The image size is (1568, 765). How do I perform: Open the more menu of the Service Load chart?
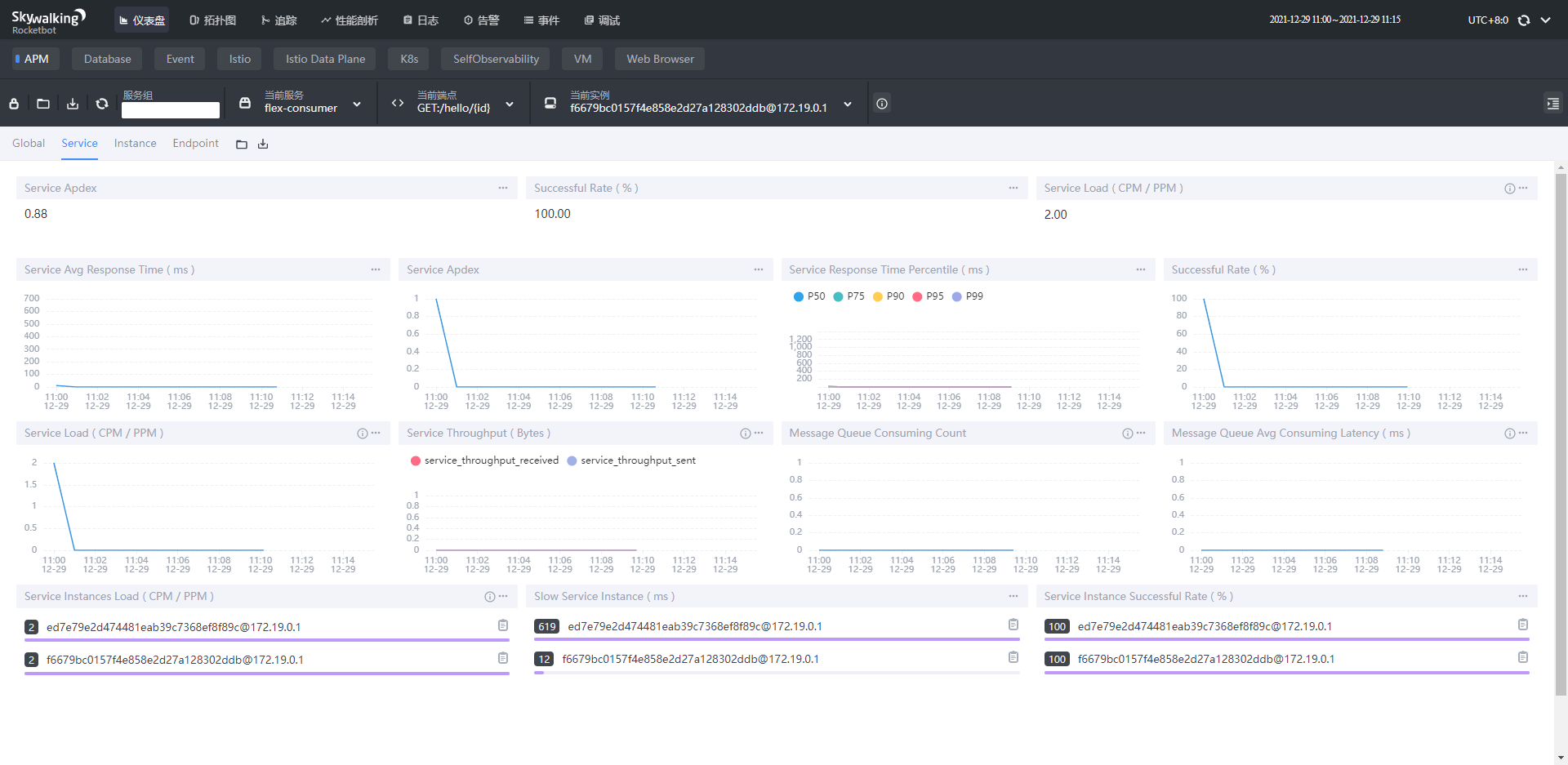pyautogui.click(x=376, y=433)
